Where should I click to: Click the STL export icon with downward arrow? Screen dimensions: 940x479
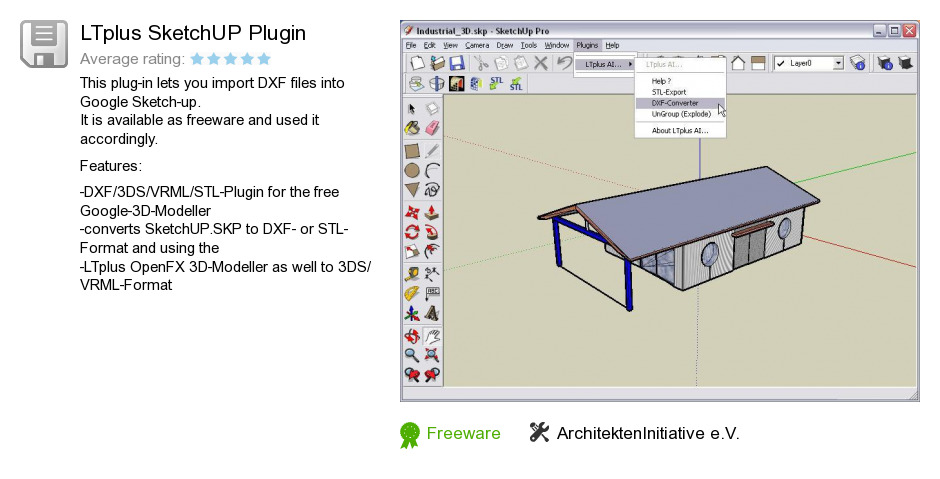496,83
